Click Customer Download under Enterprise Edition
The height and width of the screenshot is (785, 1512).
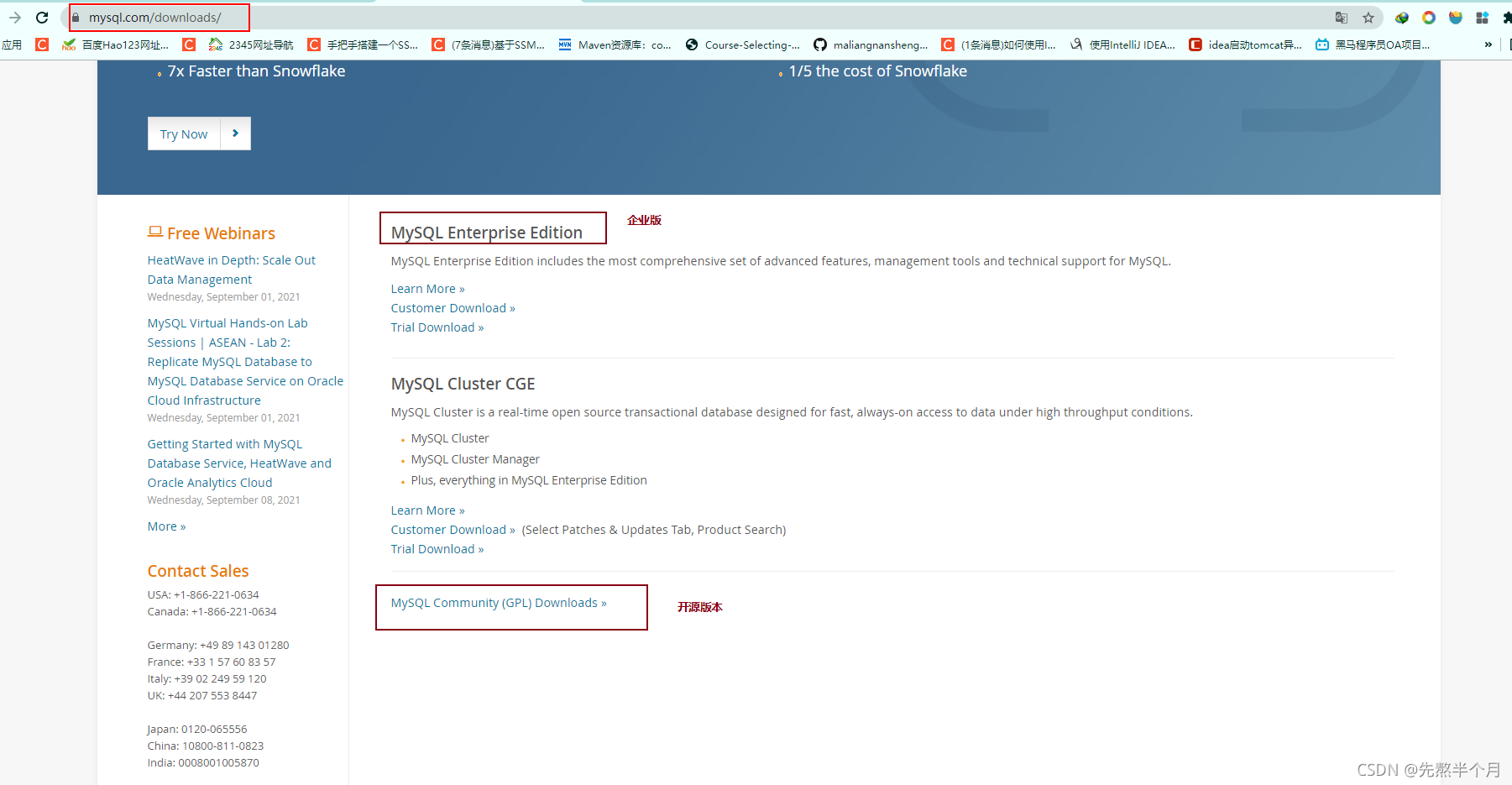coord(453,308)
